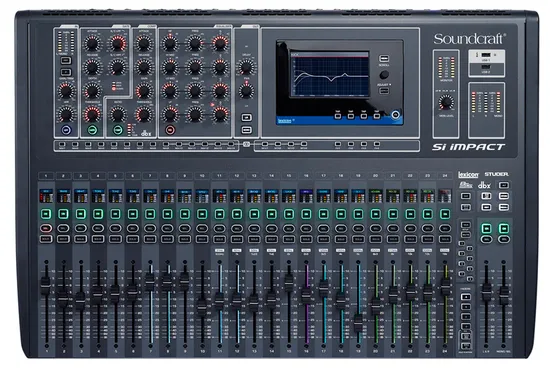Image resolution: width=550 pixels, height=368 pixels.
Task: Tap the green round button under the compressor RATIO knob
Action: [118, 130]
